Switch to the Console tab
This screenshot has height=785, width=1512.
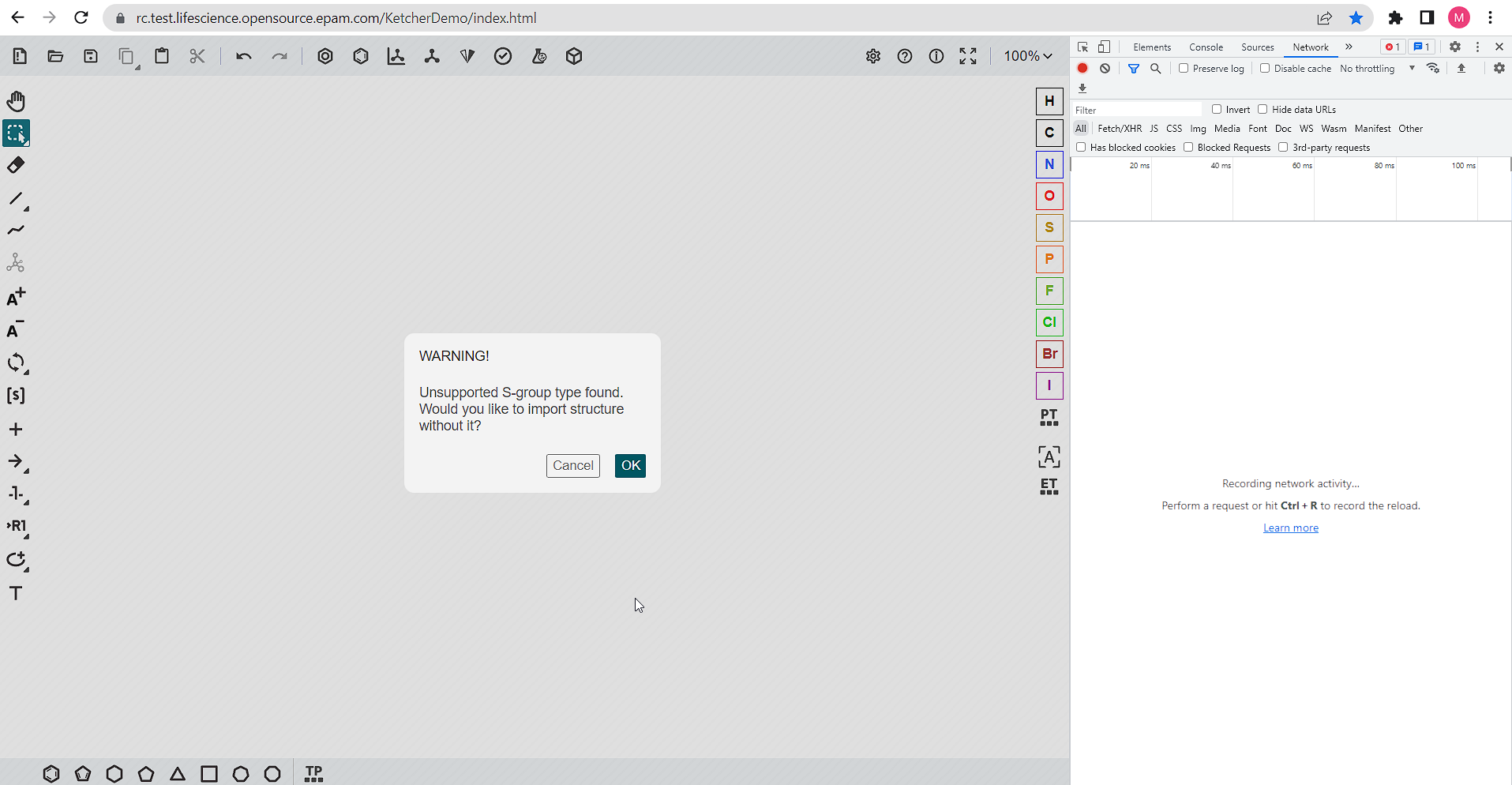pyautogui.click(x=1206, y=47)
